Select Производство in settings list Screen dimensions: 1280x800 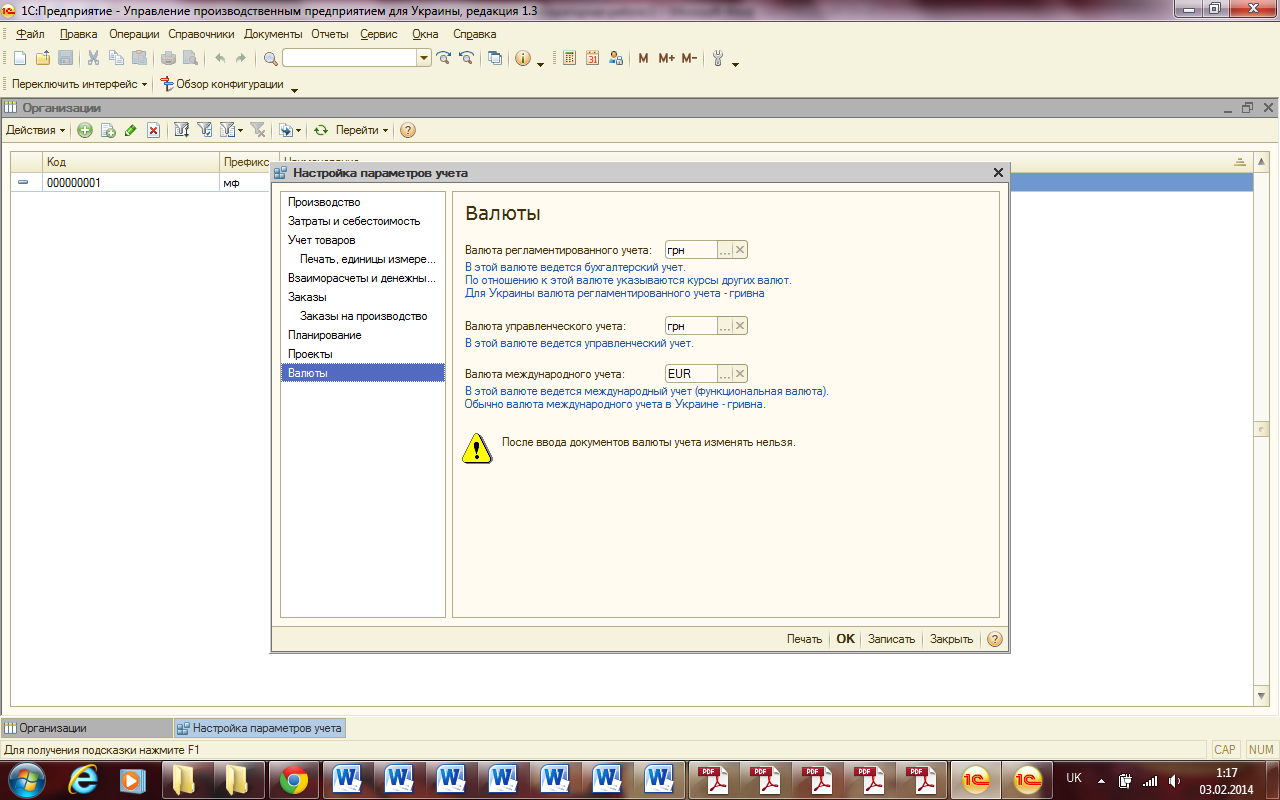point(363,202)
